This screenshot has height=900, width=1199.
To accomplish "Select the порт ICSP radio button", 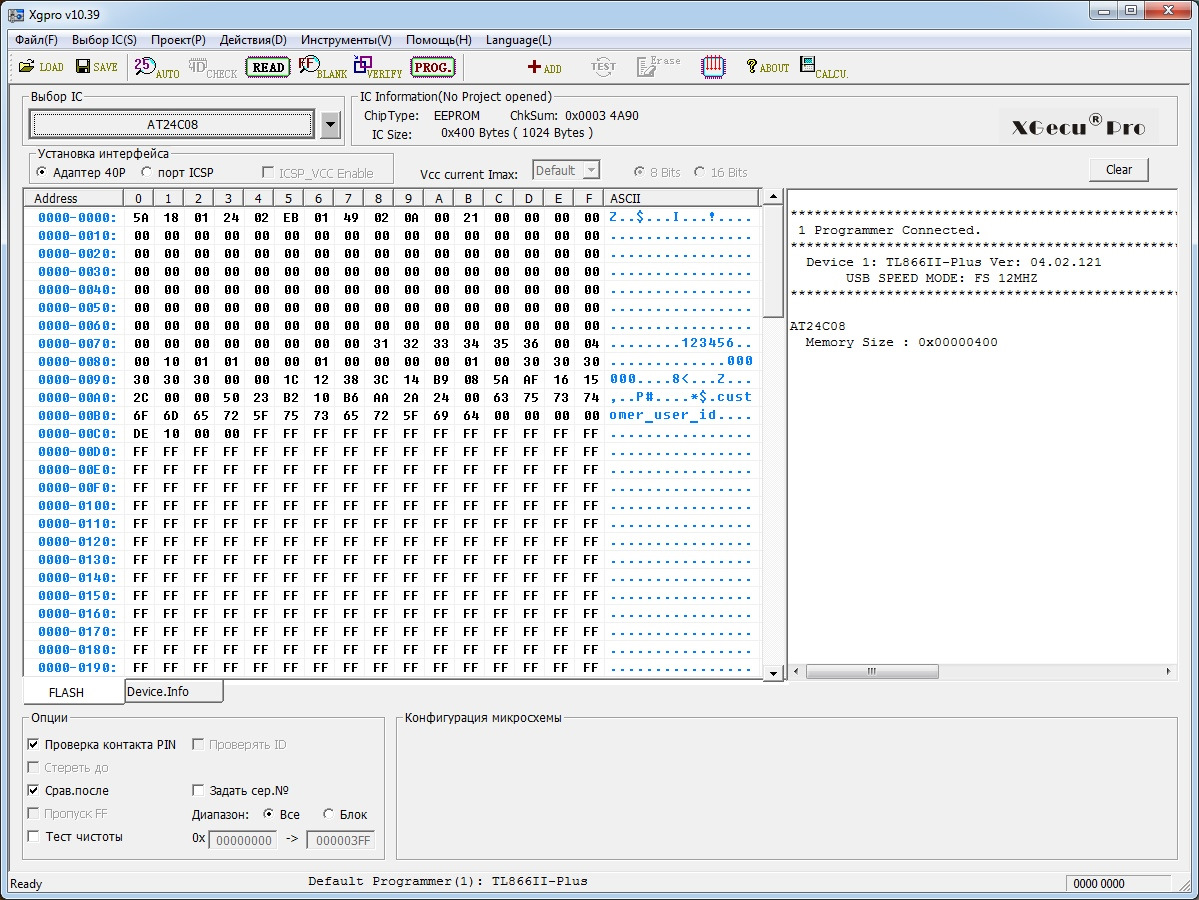I will click(148, 173).
